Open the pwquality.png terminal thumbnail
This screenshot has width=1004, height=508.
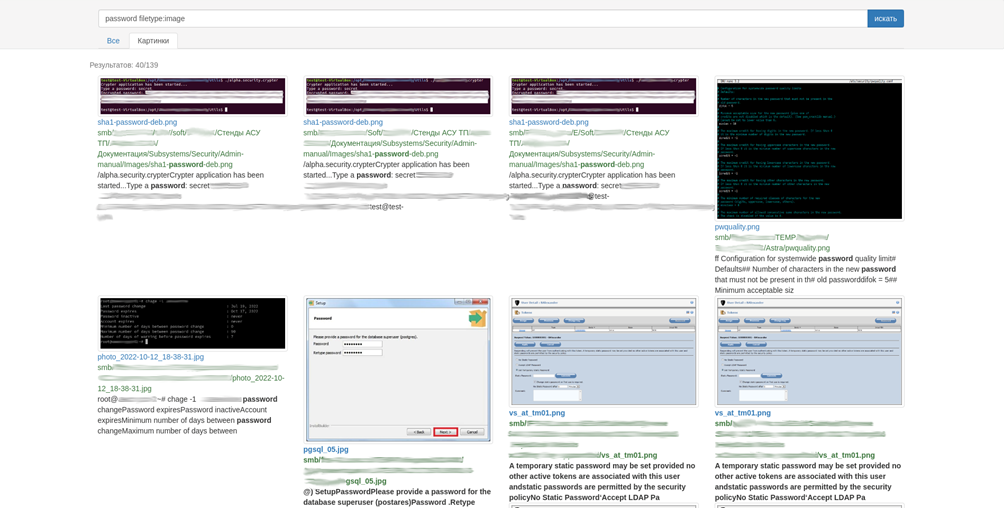coord(809,149)
